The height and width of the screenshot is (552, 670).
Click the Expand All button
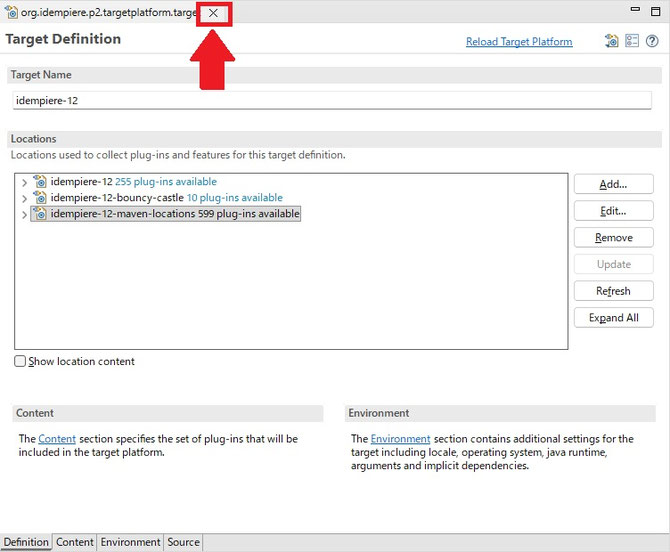(614, 317)
